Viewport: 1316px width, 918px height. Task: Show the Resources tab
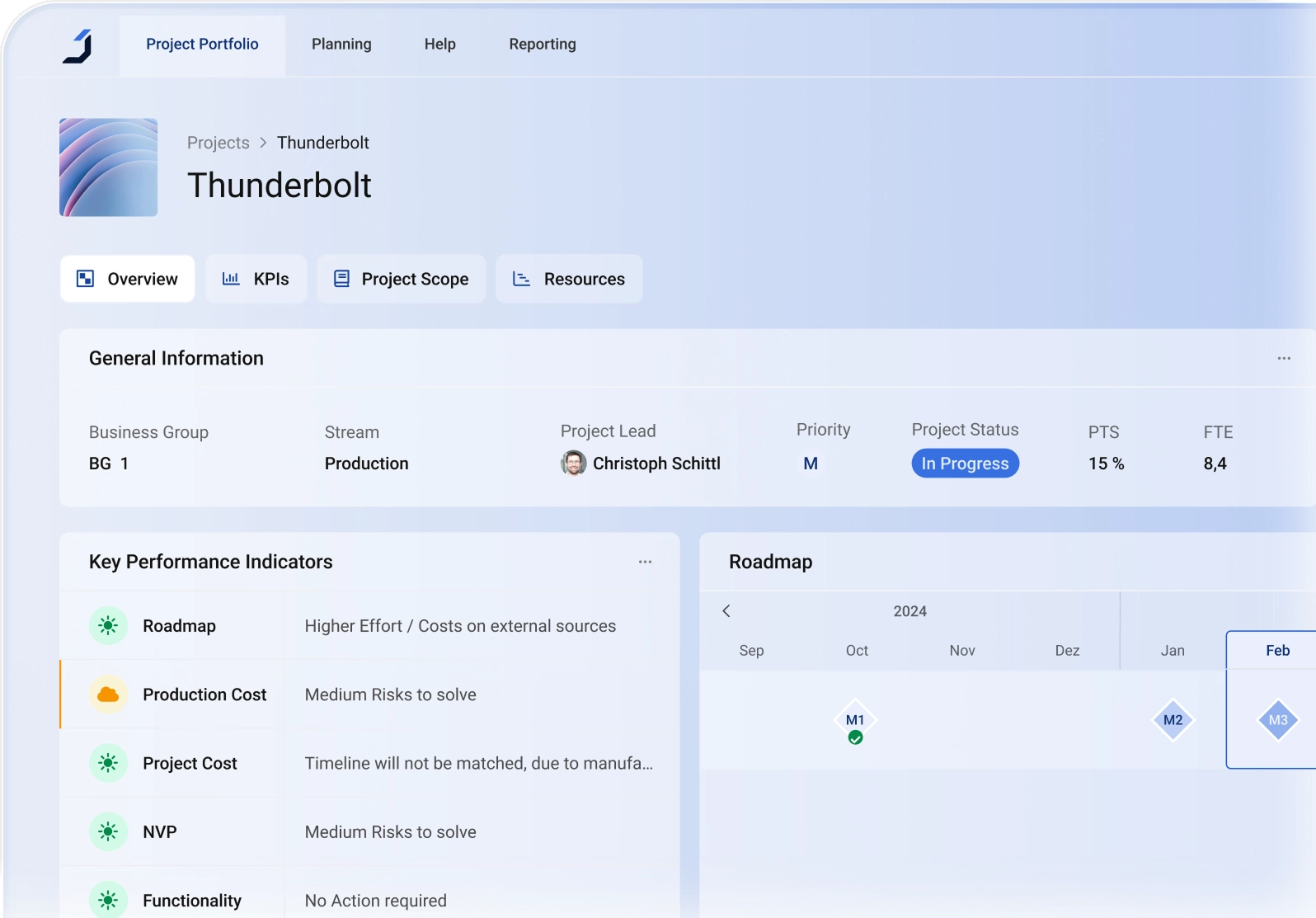click(569, 279)
